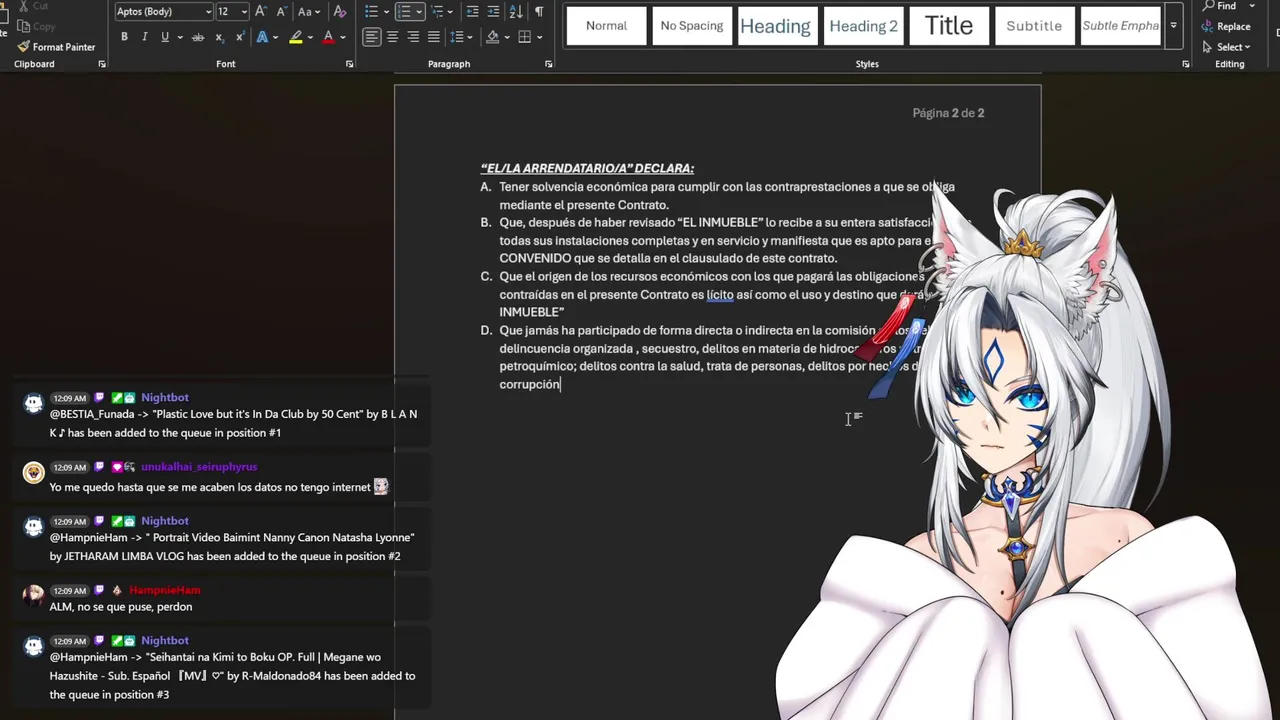The height and width of the screenshot is (720, 1280).
Task: Sort paragraph text A to Z
Action: (516, 11)
